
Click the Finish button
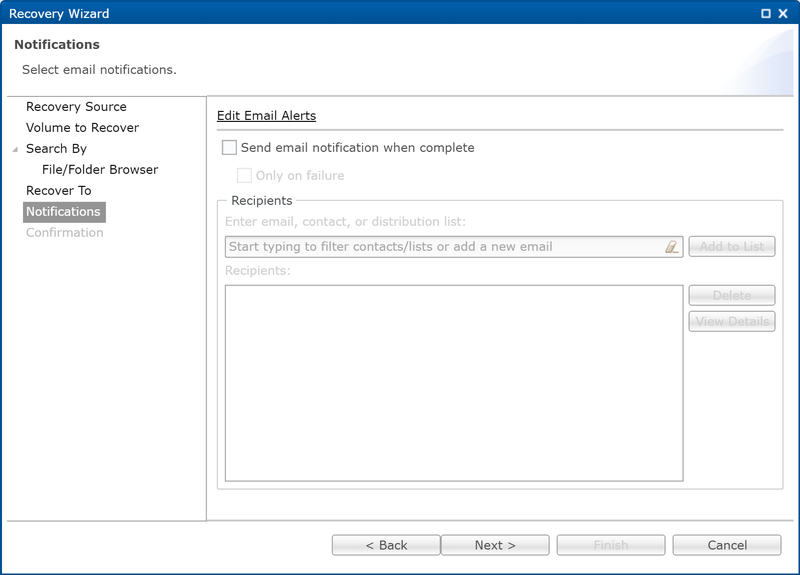point(611,545)
